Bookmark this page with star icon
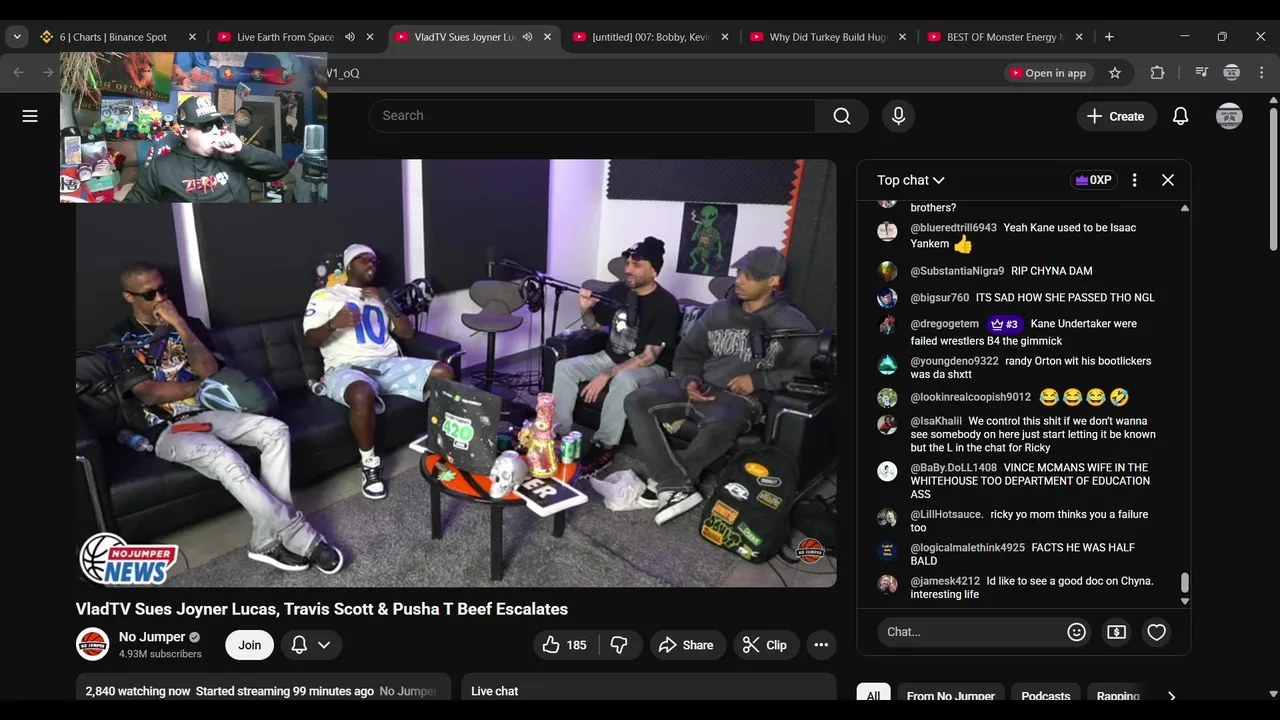This screenshot has width=1280, height=720. 1115,73
